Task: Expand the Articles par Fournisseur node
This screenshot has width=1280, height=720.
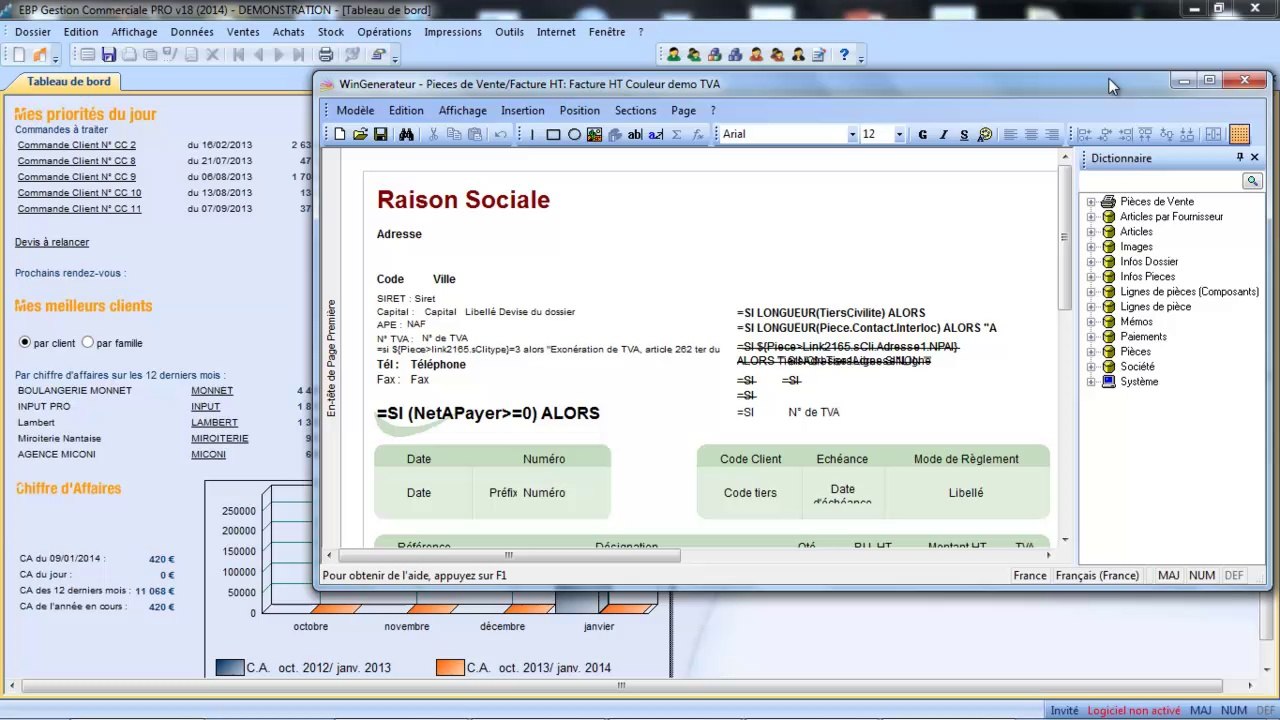Action: (1091, 217)
